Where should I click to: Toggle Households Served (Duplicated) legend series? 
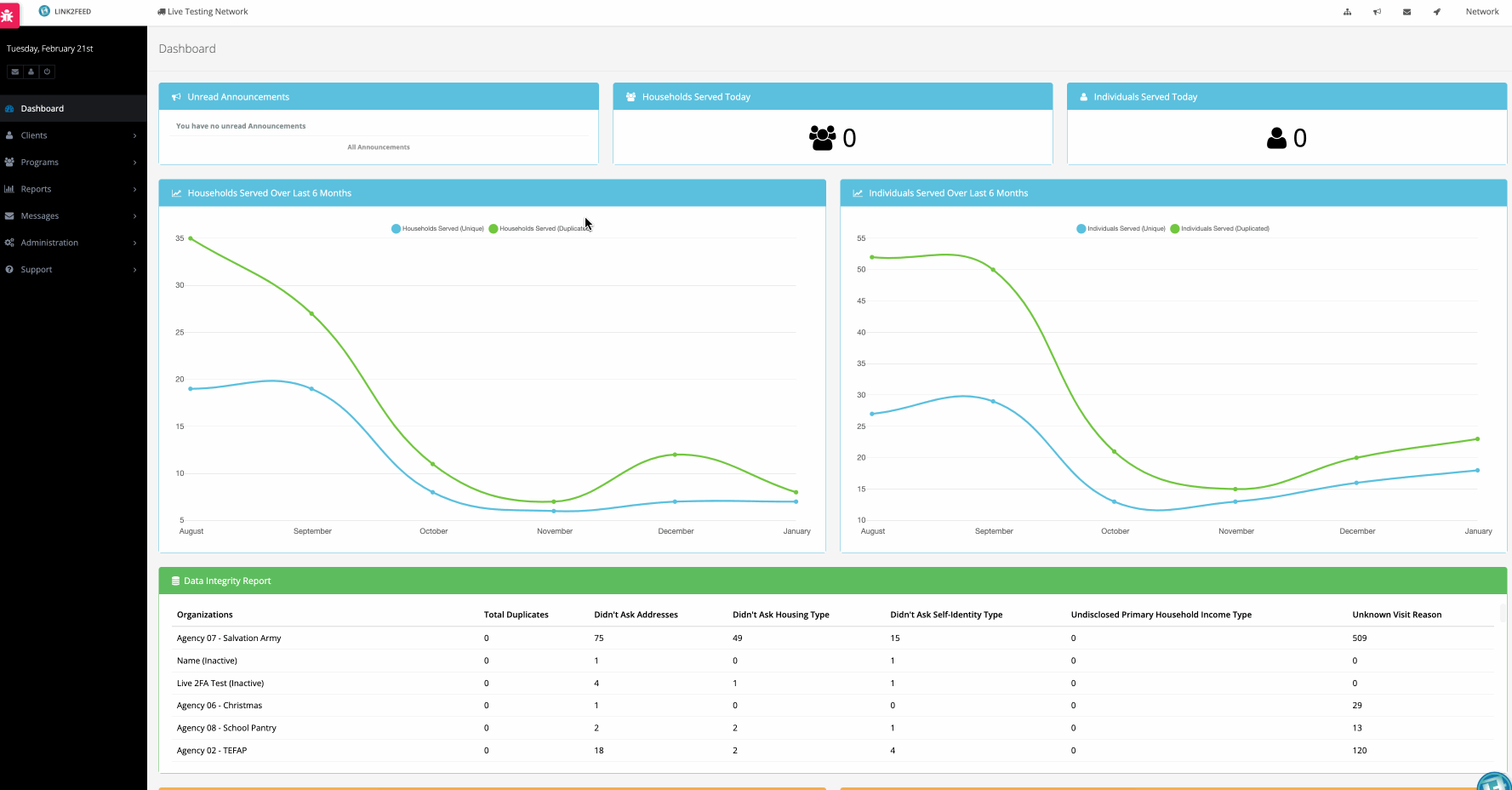[x=539, y=228]
